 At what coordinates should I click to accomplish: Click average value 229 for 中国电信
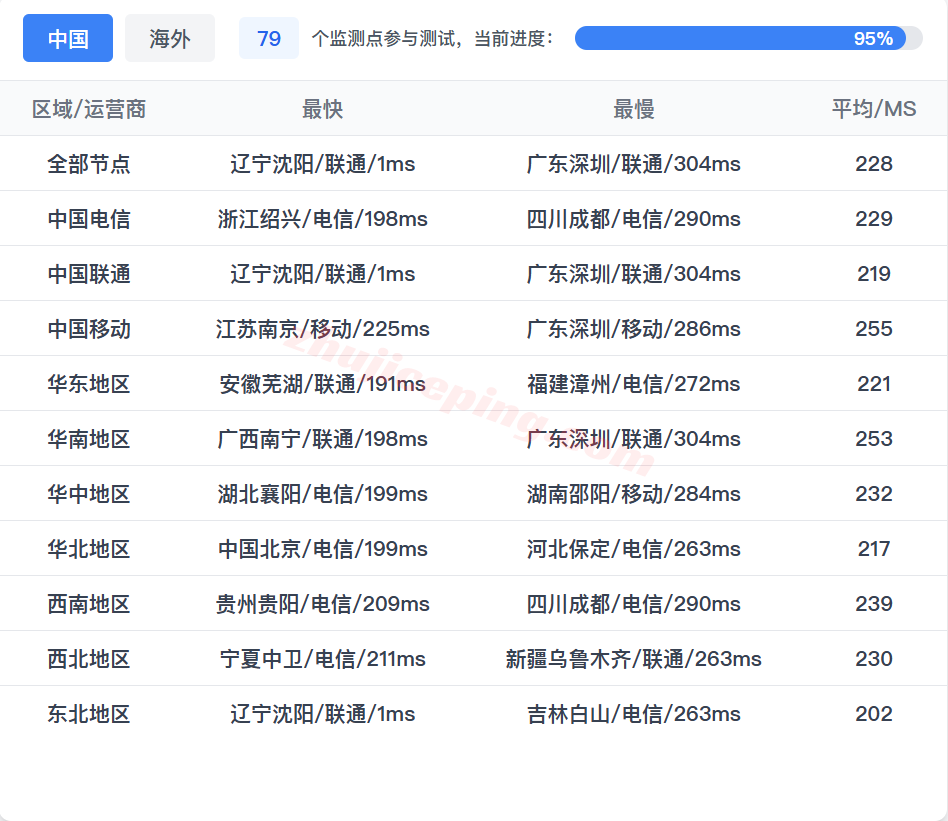click(x=874, y=219)
